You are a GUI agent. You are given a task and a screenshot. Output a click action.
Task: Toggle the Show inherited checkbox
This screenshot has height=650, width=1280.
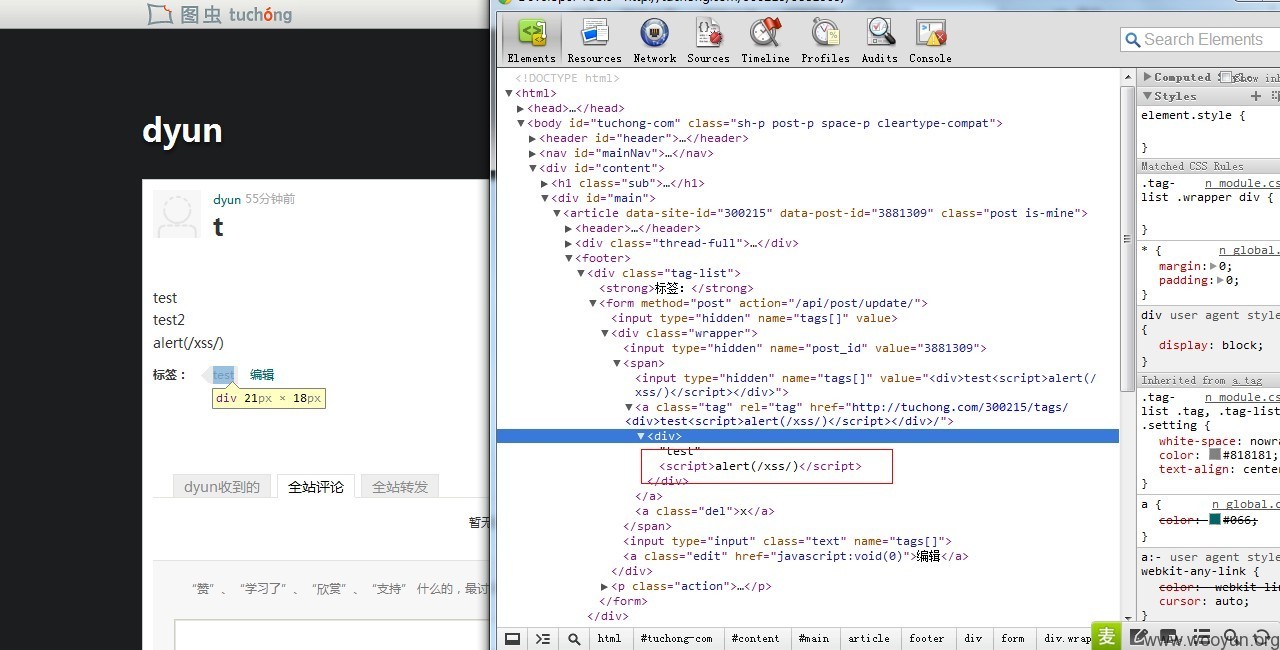(1226, 77)
